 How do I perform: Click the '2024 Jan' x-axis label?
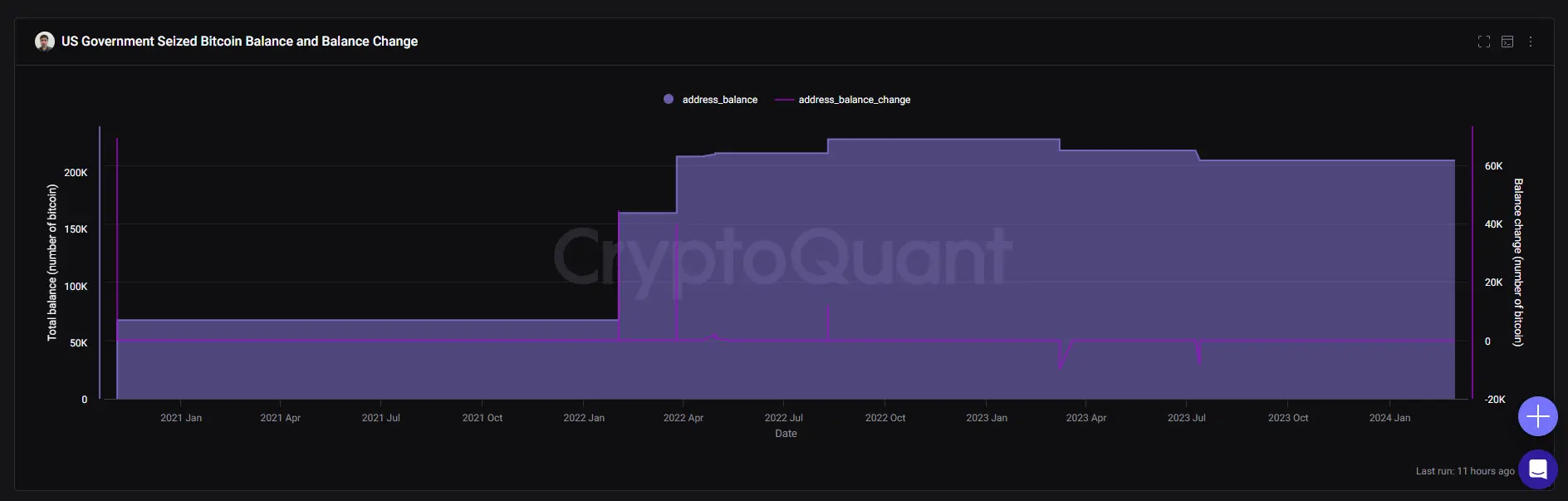click(1389, 418)
